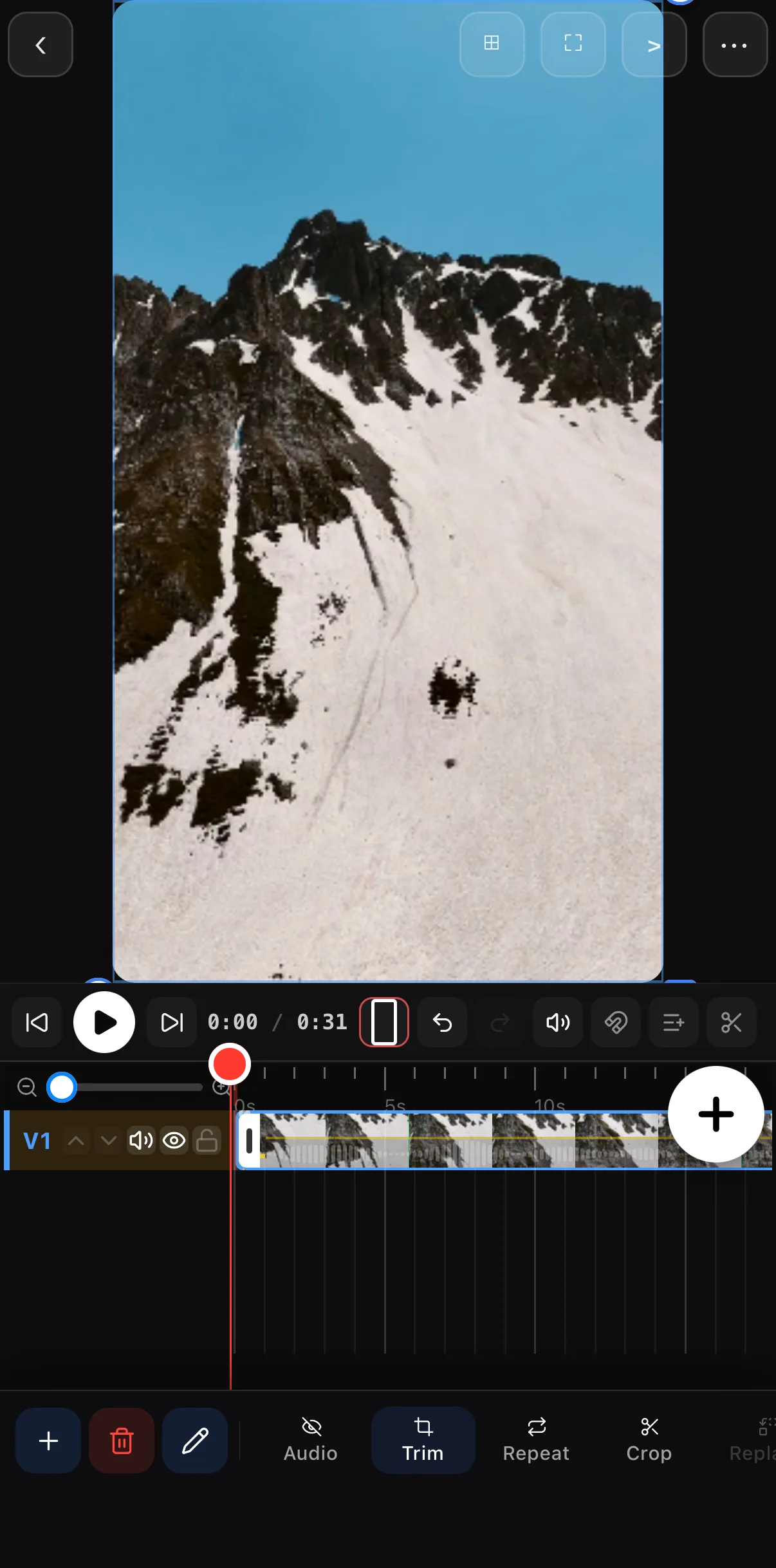Open the three-dot more options menu
Image resolution: width=776 pixels, height=1568 pixels.
[x=735, y=45]
